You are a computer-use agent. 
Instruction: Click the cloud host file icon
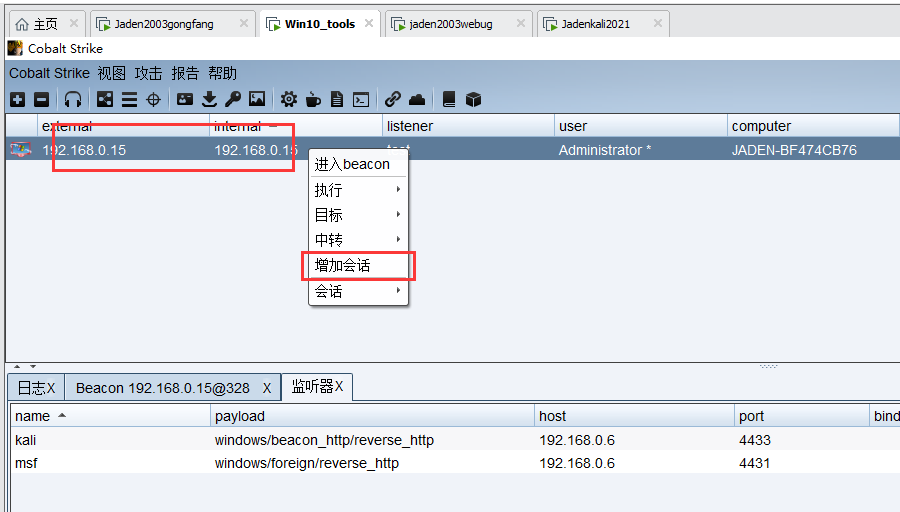417,99
